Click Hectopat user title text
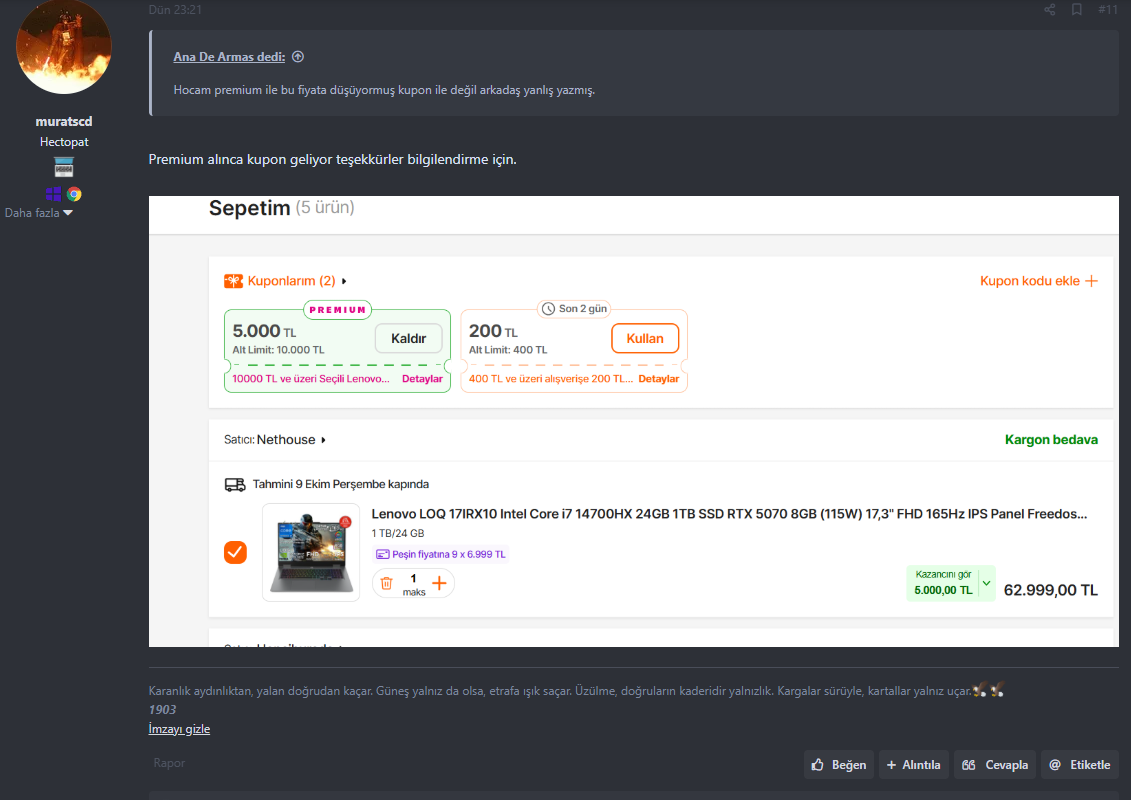Viewport: 1131px width, 800px height. tap(63, 142)
